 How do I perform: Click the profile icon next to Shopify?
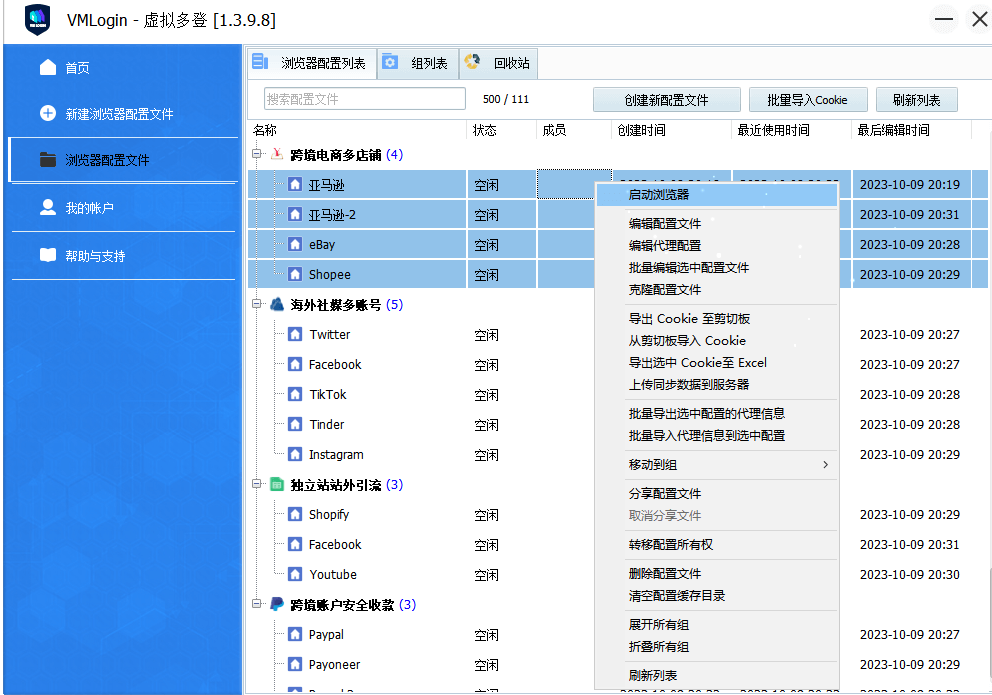coord(295,514)
